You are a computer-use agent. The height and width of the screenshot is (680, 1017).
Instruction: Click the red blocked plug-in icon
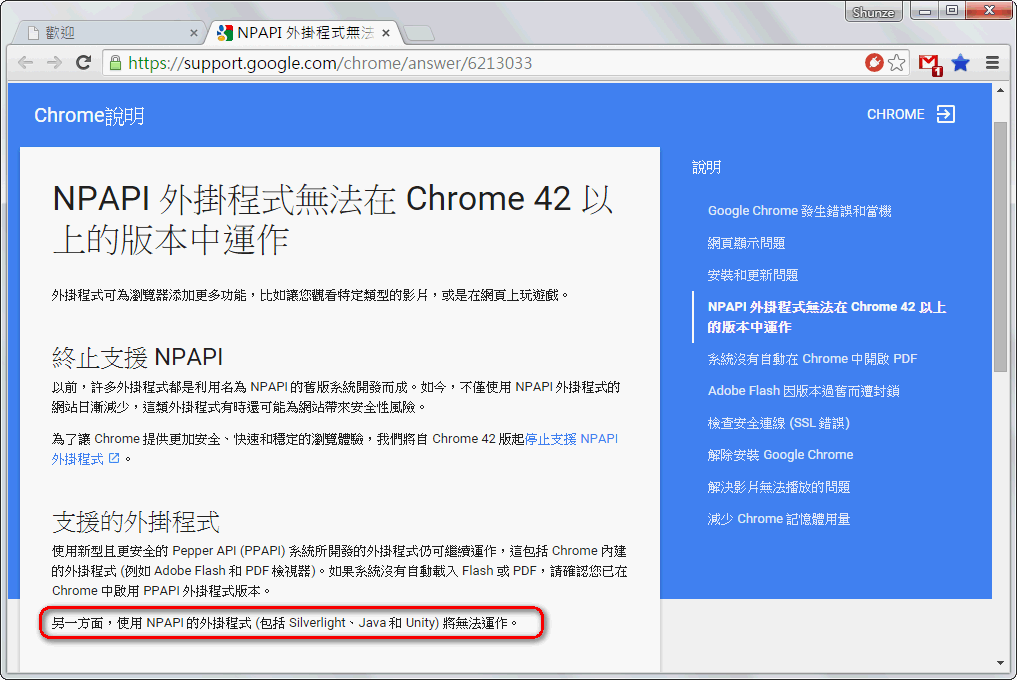click(874, 62)
